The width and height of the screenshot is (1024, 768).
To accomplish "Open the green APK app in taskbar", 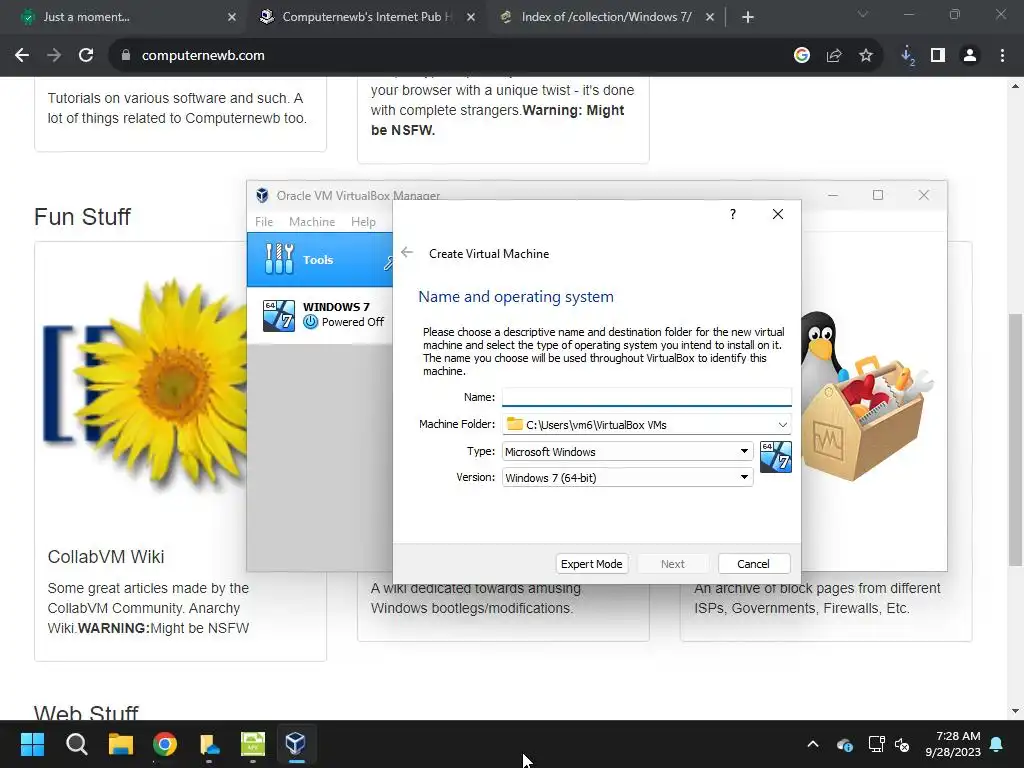I will 252,744.
